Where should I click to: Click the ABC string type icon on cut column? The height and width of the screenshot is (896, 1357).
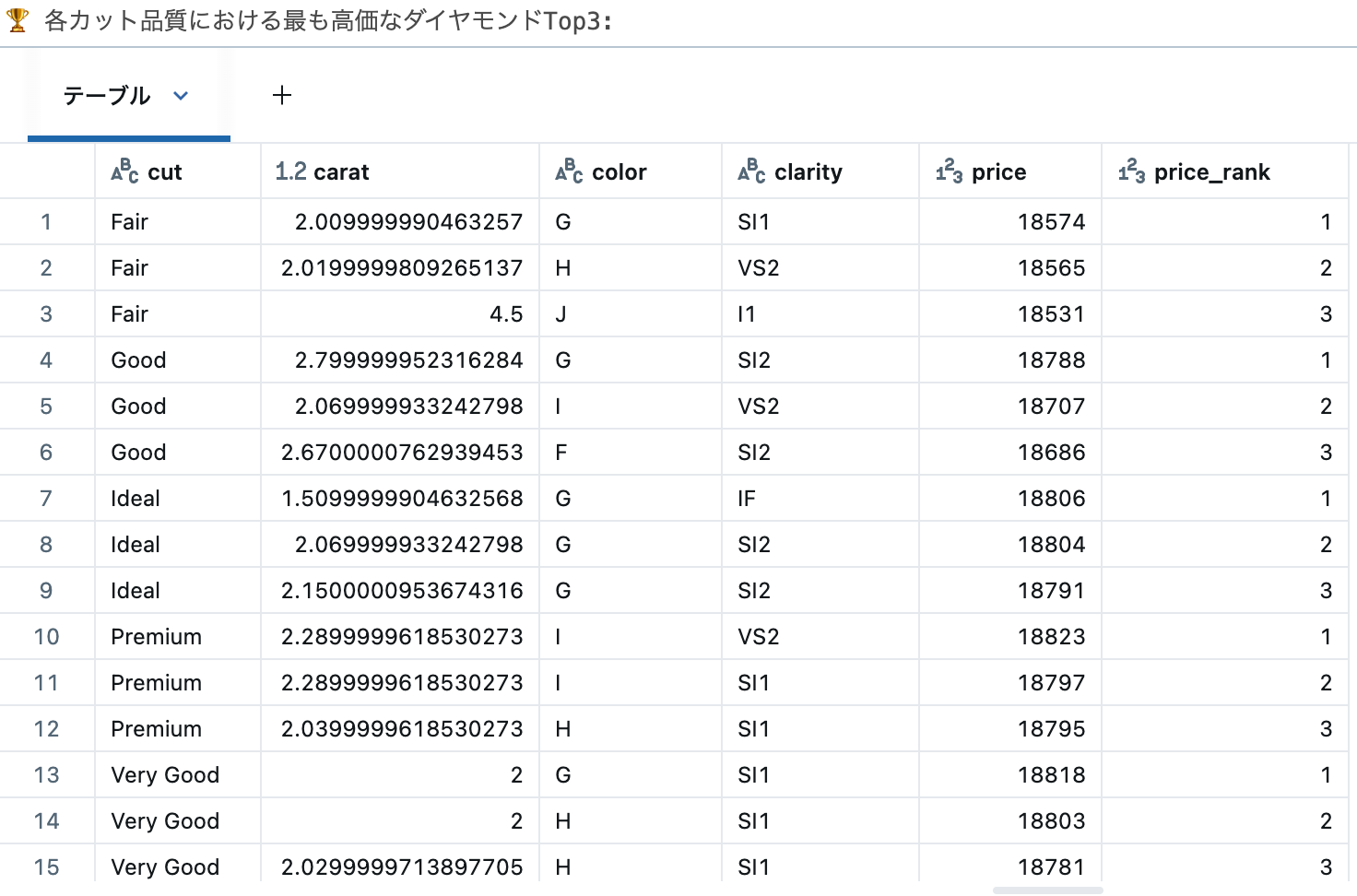tap(124, 171)
